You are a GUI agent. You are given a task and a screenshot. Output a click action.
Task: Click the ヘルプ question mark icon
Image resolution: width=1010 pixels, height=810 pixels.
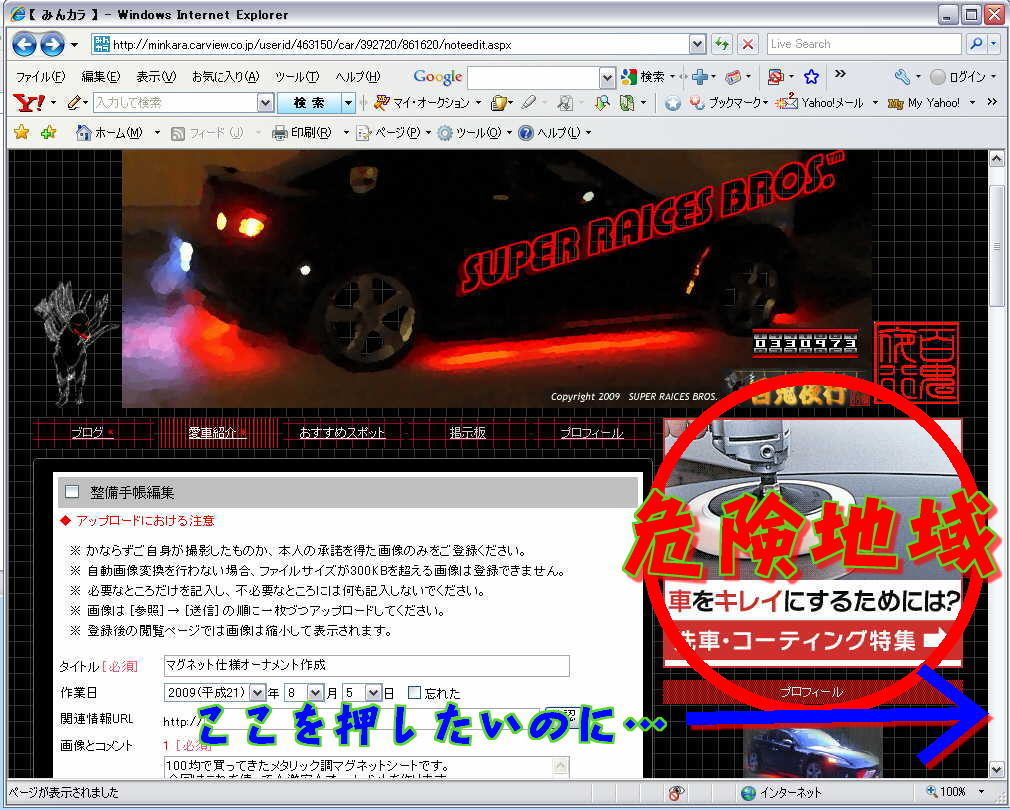526,133
